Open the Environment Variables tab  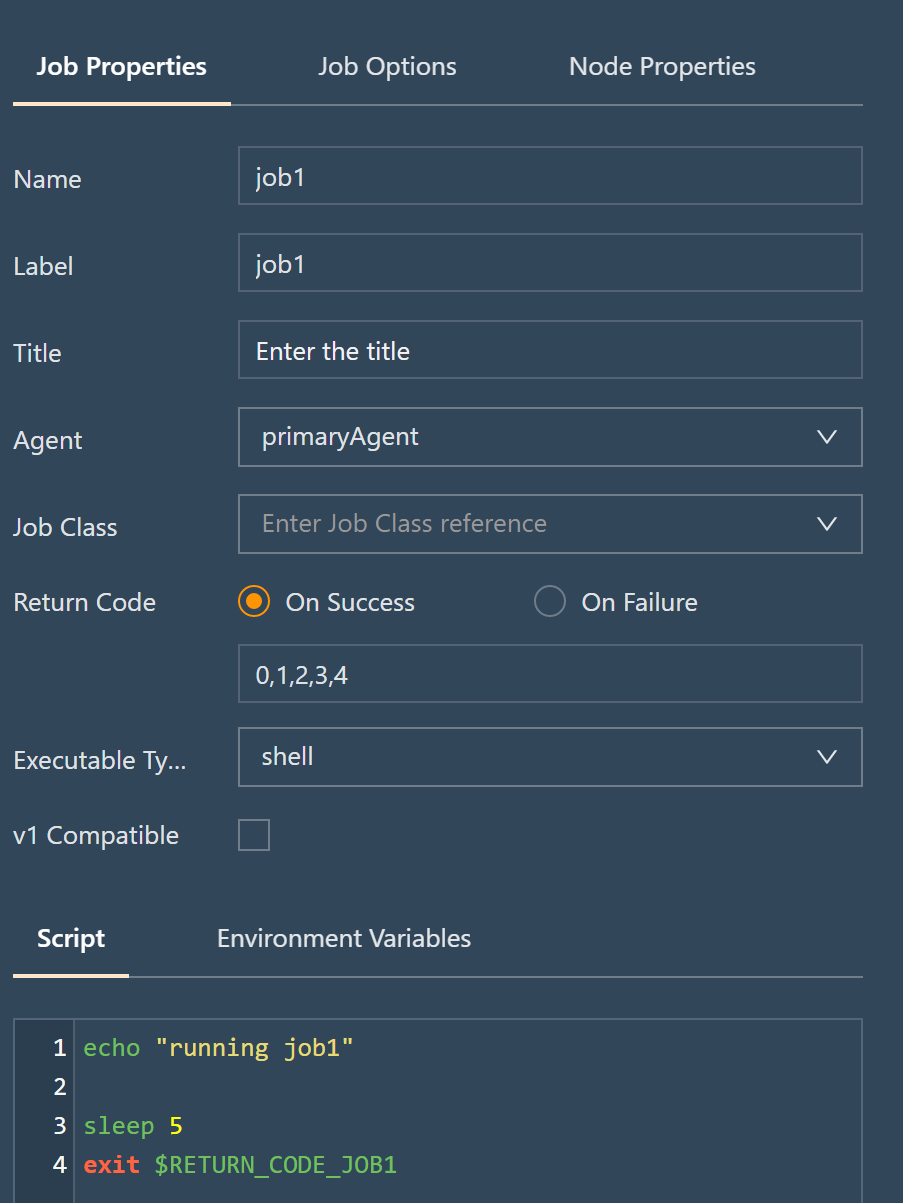coord(344,939)
